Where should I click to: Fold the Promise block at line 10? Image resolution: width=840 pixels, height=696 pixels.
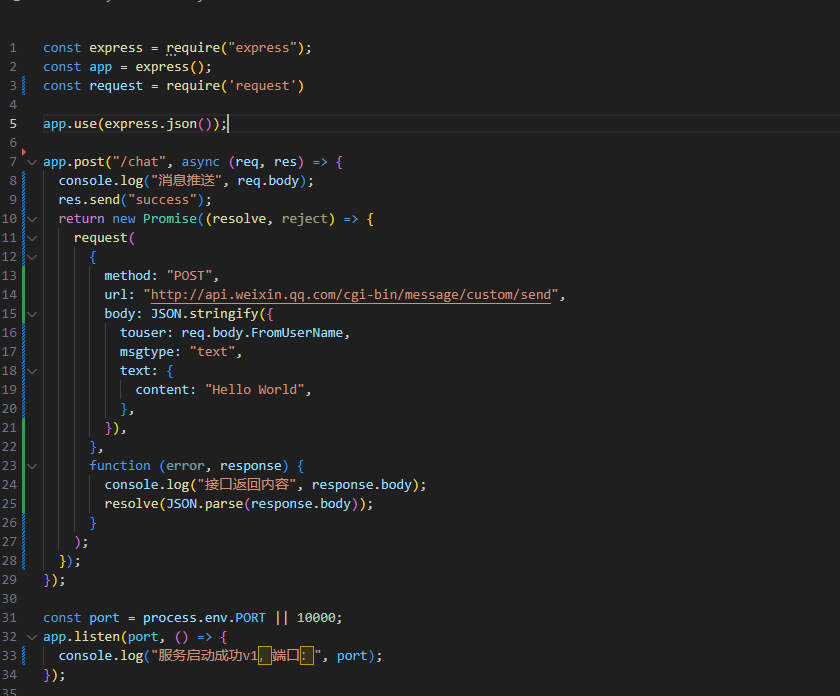tap(32, 219)
